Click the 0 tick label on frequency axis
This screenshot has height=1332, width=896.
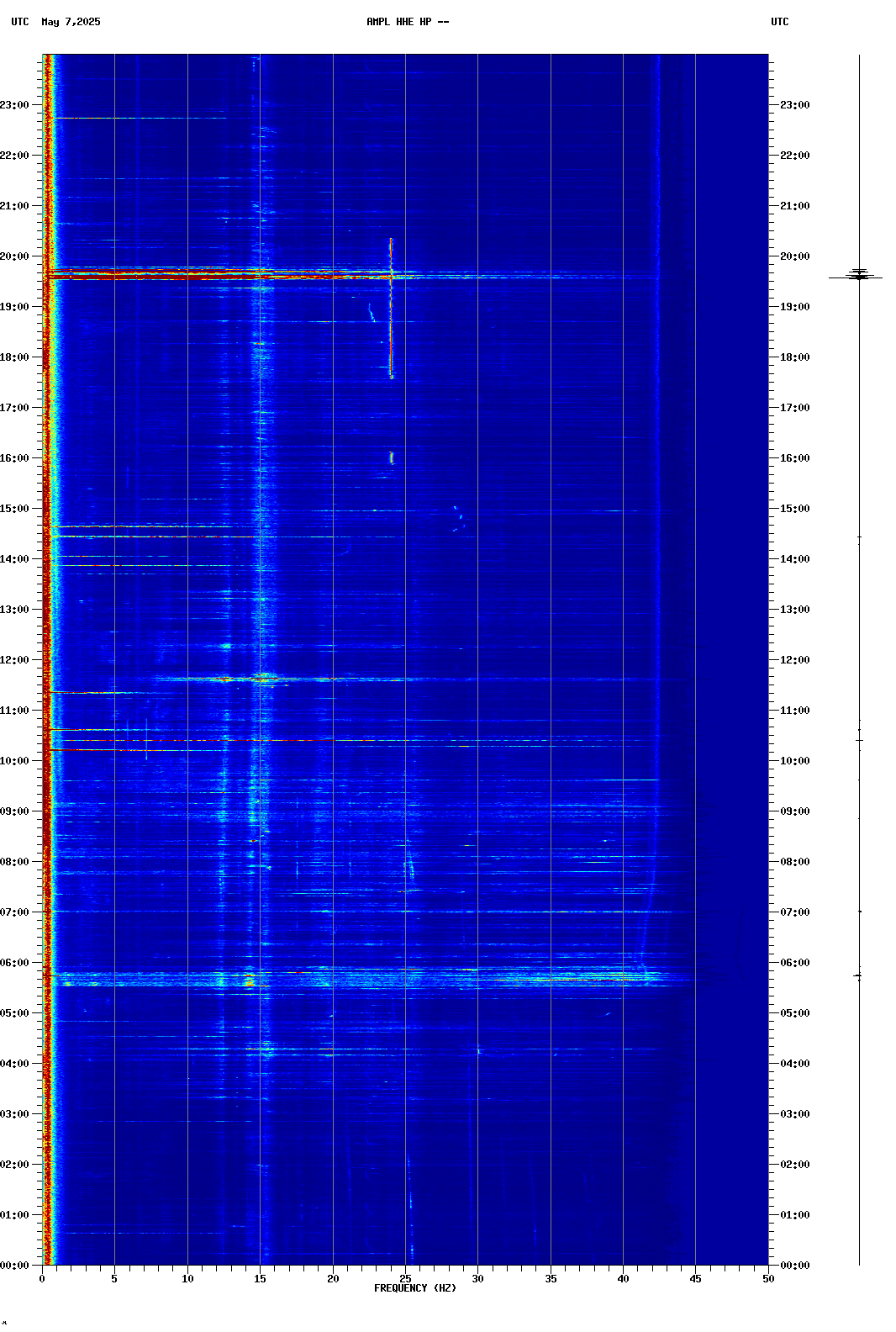click(x=42, y=1279)
